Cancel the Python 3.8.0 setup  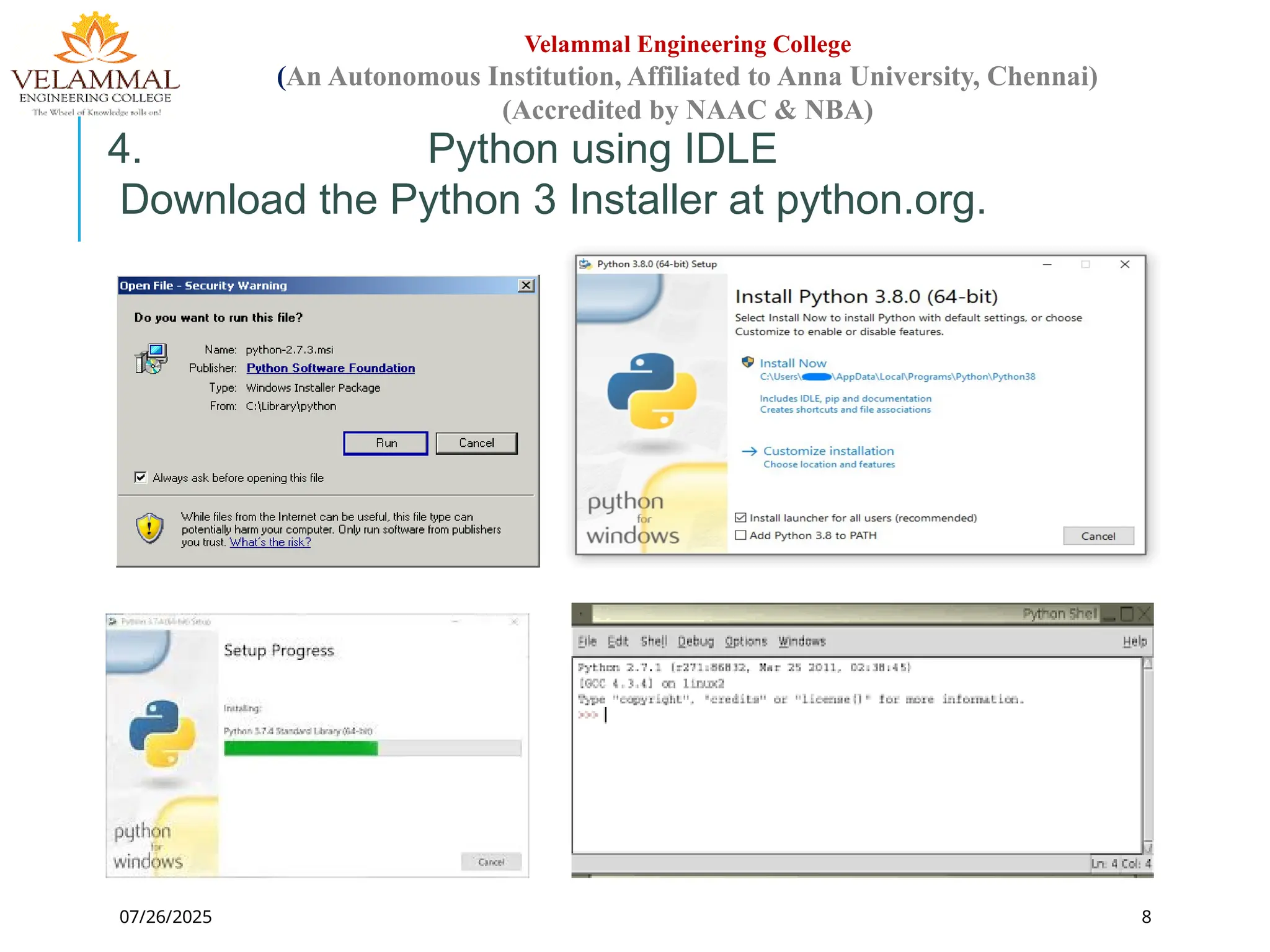pyautogui.click(x=1098, y=536)
